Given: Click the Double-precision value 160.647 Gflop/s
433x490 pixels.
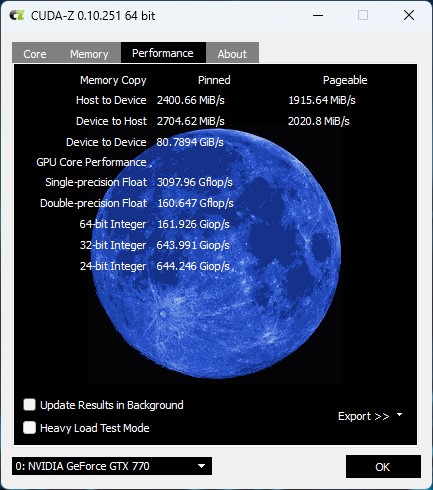Looking at the screenshot, I should click(x=195, y=203).
